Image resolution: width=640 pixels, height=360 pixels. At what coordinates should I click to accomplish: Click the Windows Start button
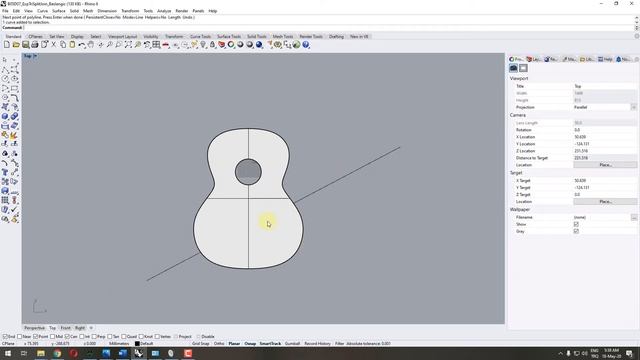8,353
